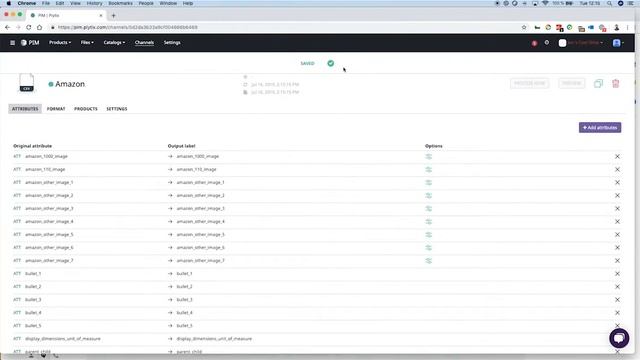Screen dimensions: 640x360
Task: Open options for amazon_other_image_1 row
Action: point(429,182)
